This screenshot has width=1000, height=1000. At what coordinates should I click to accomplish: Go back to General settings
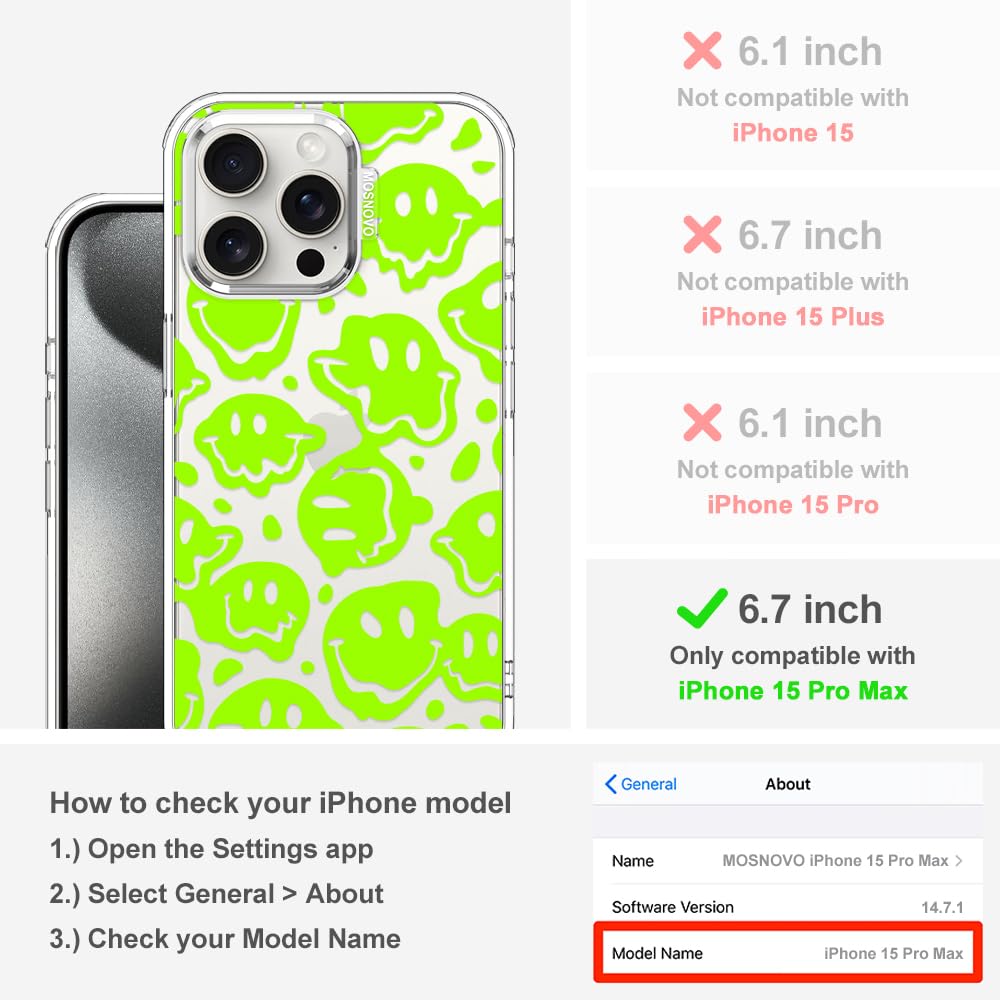point(641,784)
